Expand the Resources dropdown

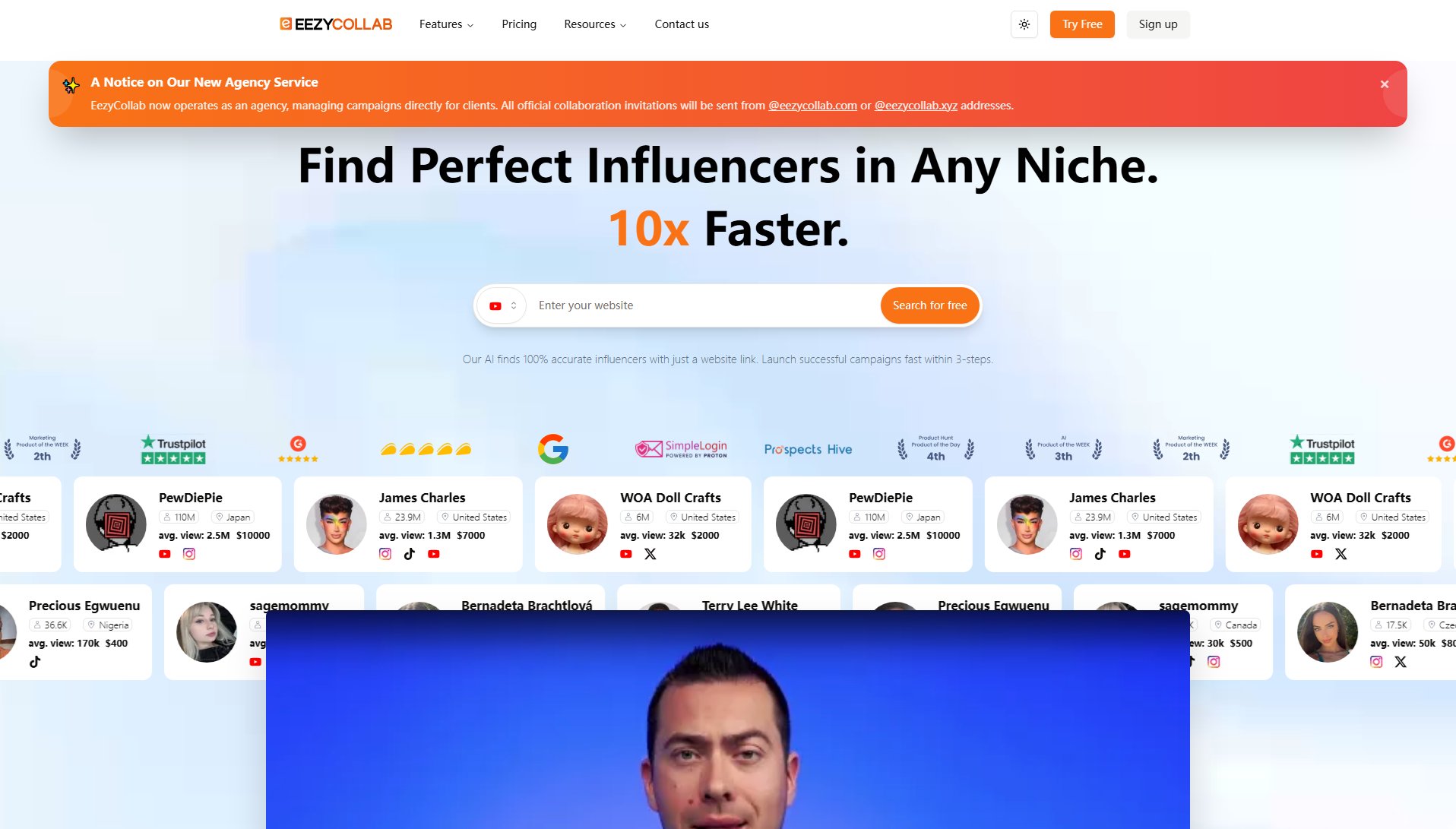tap(595, 24)
